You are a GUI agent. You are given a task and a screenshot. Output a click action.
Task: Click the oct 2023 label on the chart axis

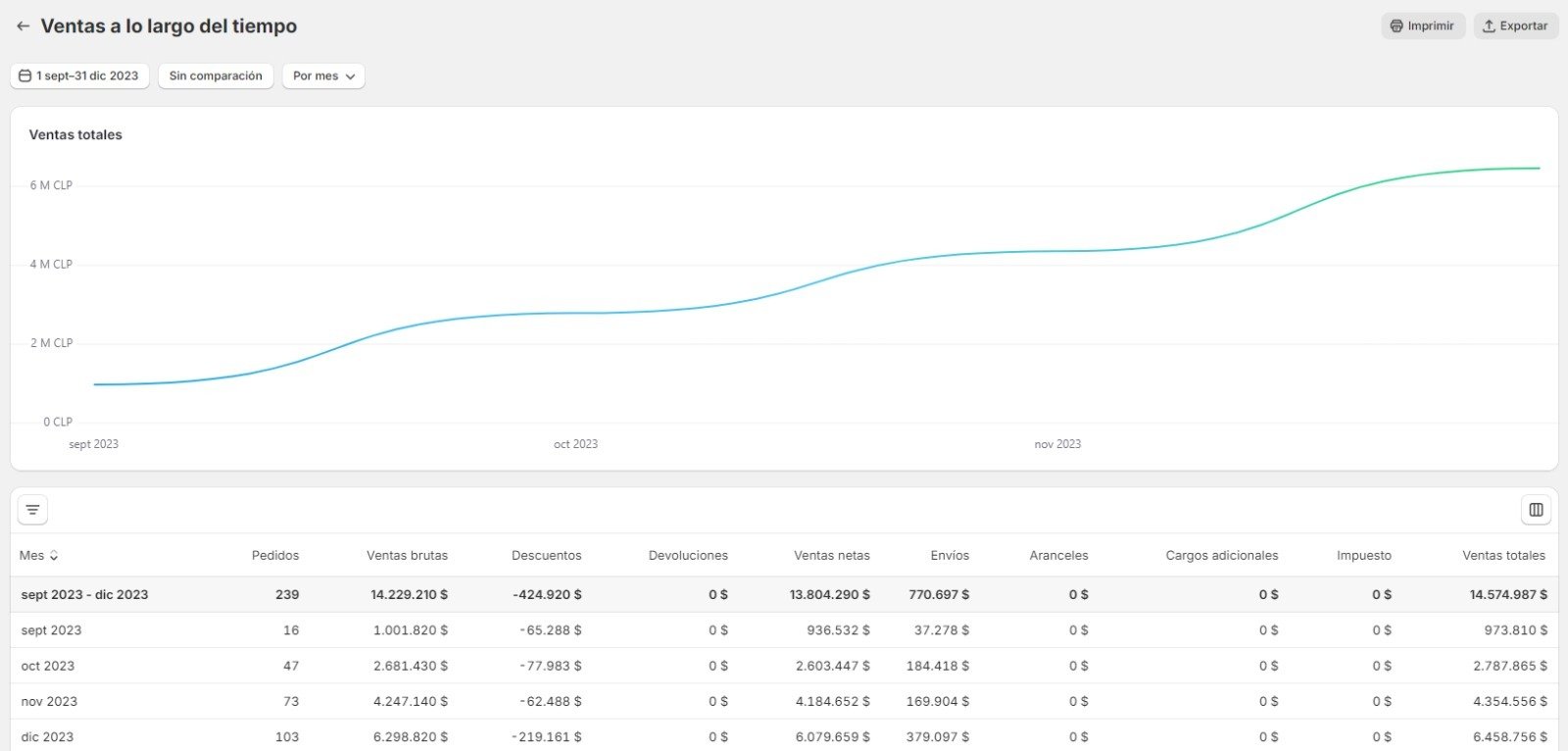[575, 444]
